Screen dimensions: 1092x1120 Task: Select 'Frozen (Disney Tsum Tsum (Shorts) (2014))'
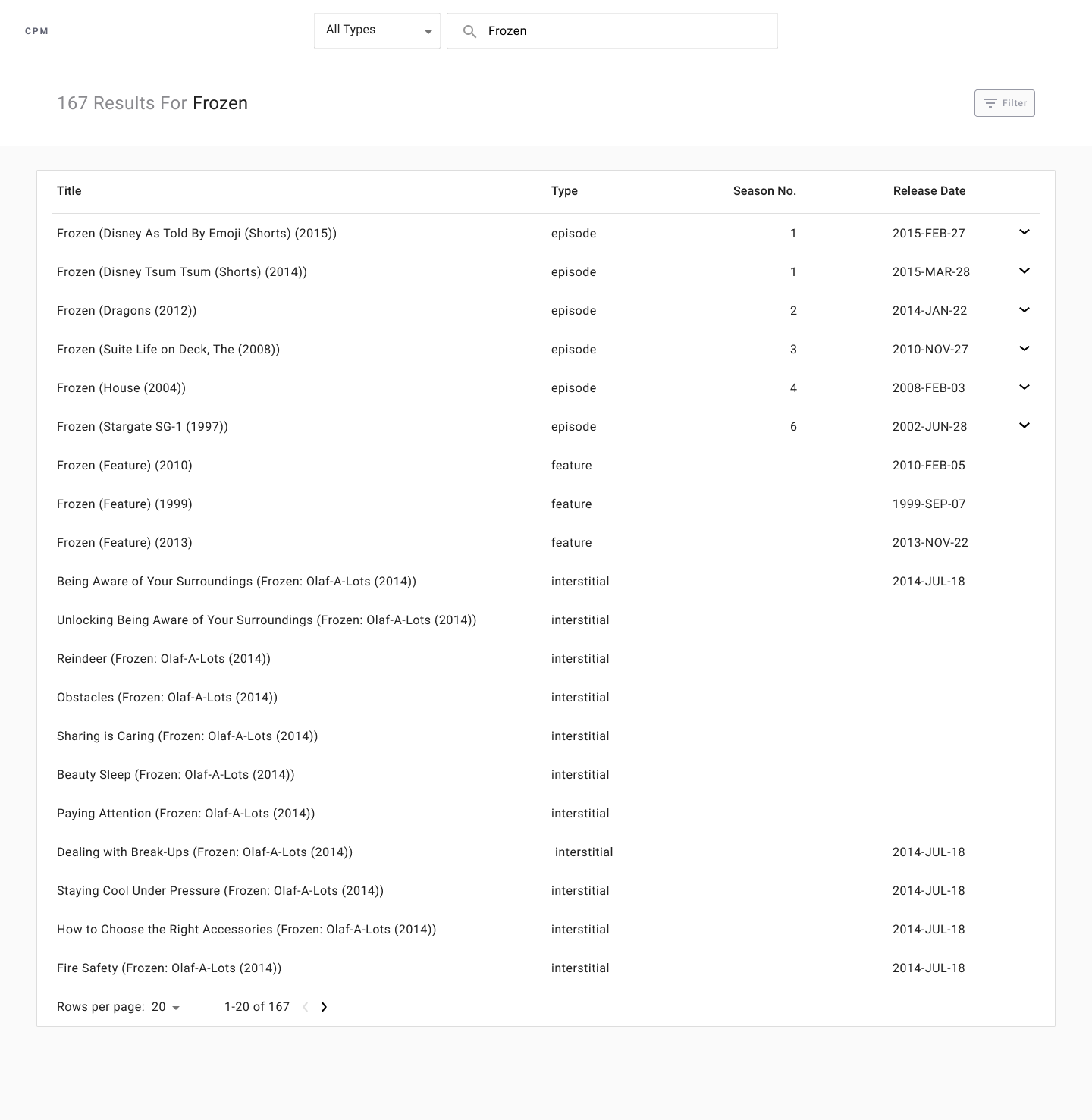(x=182, y=272)
